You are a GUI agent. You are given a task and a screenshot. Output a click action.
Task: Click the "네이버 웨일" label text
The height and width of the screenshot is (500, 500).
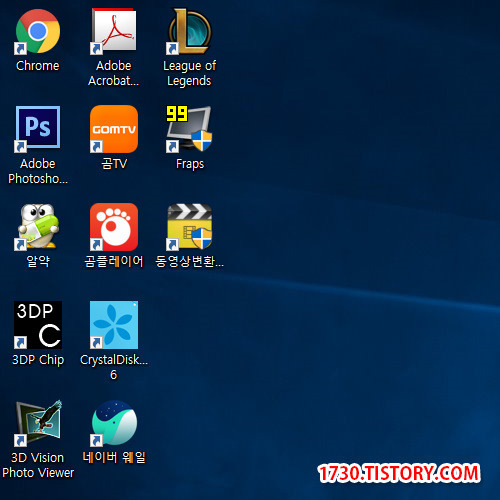(x=114, y=457)
